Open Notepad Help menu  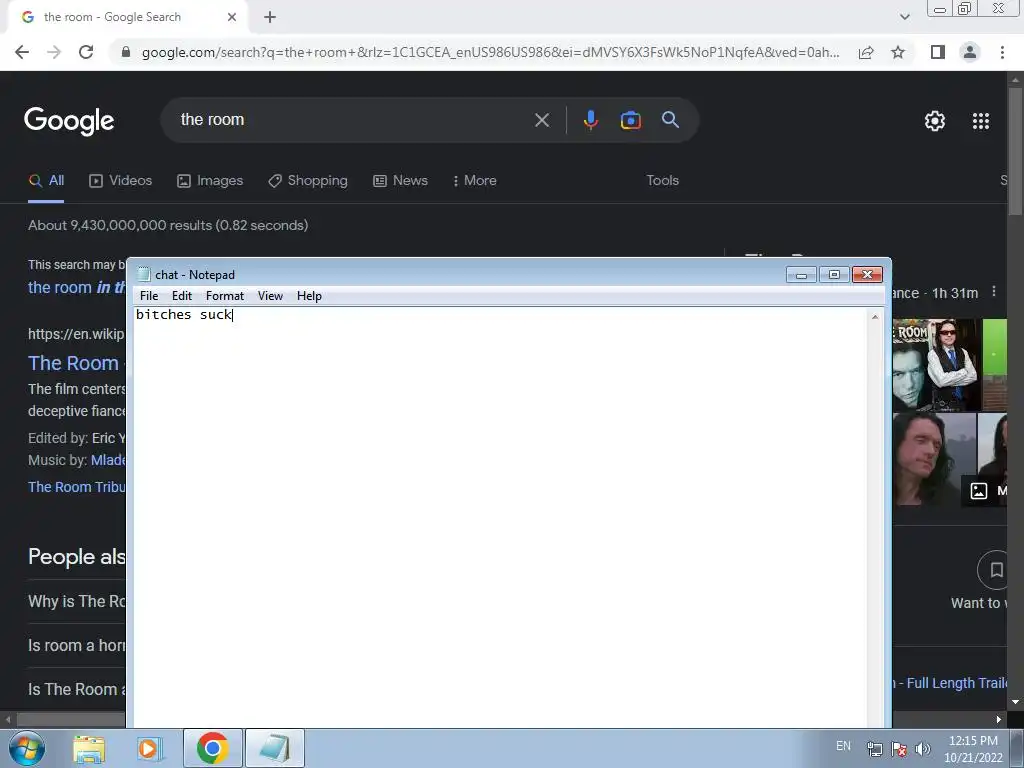309,296
